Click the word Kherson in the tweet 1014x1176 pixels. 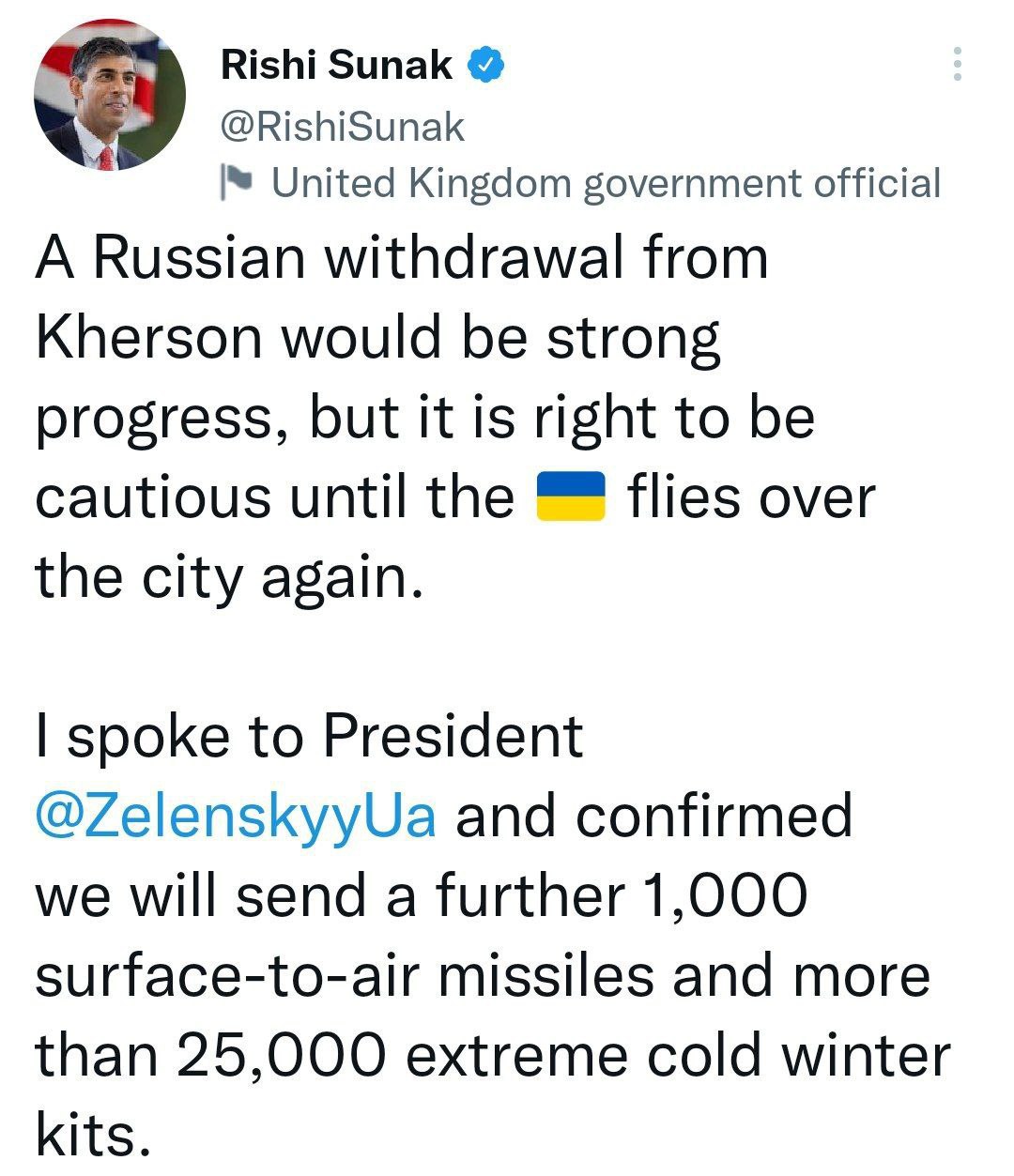[x=149, y=336]
